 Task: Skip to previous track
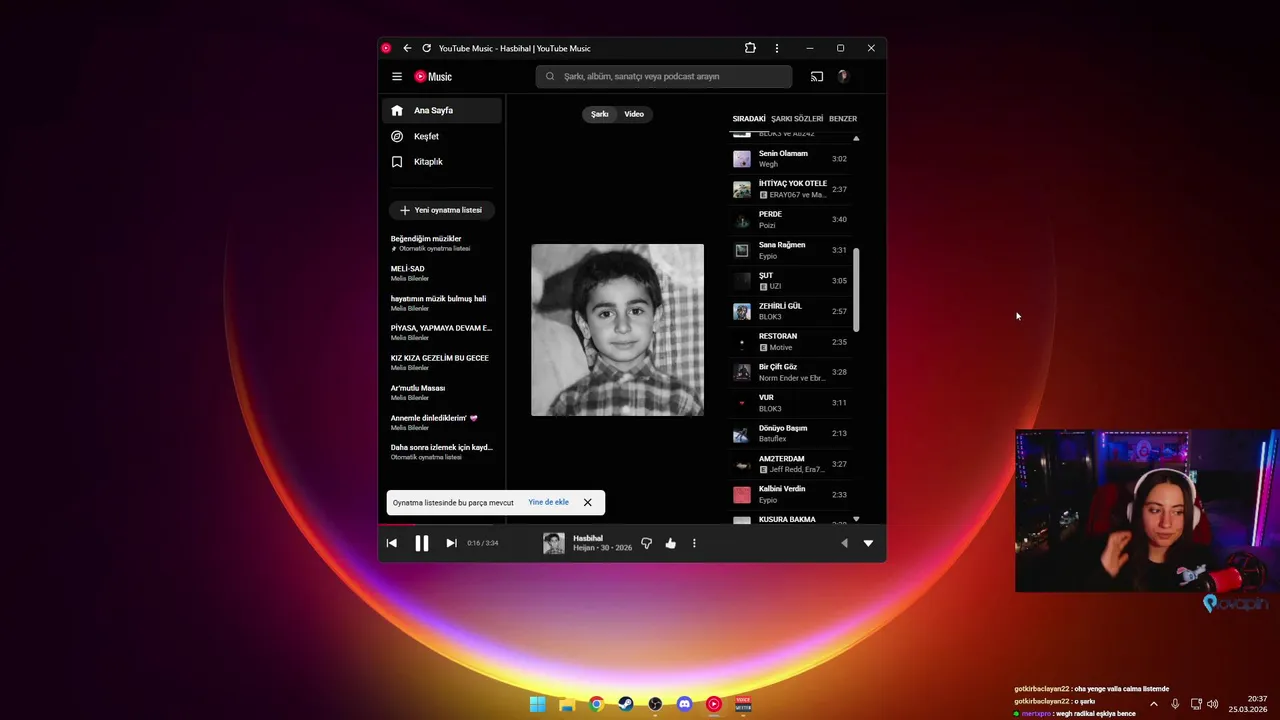point(392,543)
